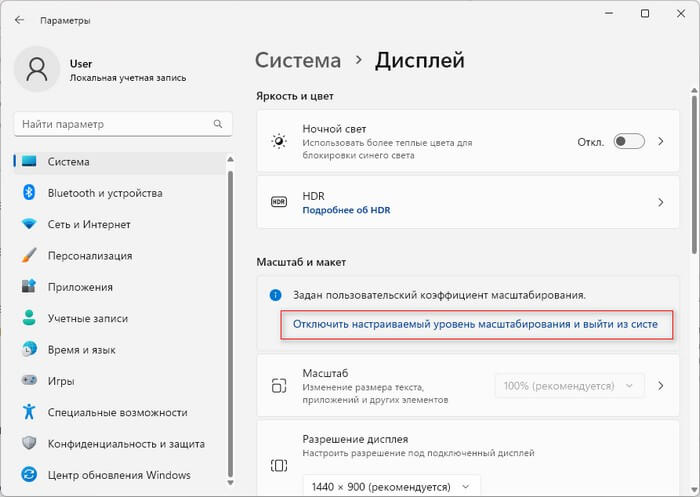The height and width of the screenshot is (497, 700).
Task: Open Сеть и Интернет section
Action: (x=120, y=224)
